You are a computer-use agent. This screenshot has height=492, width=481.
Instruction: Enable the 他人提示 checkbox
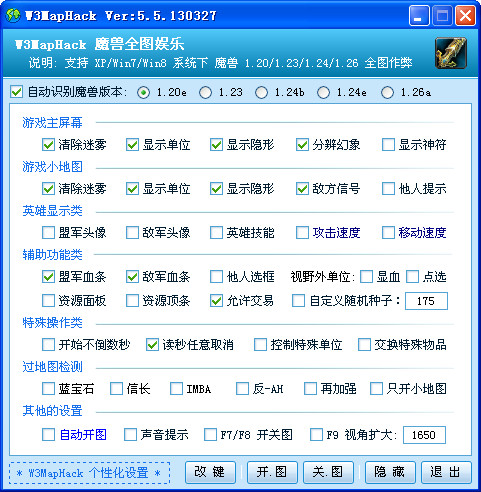tap(388, 189)
